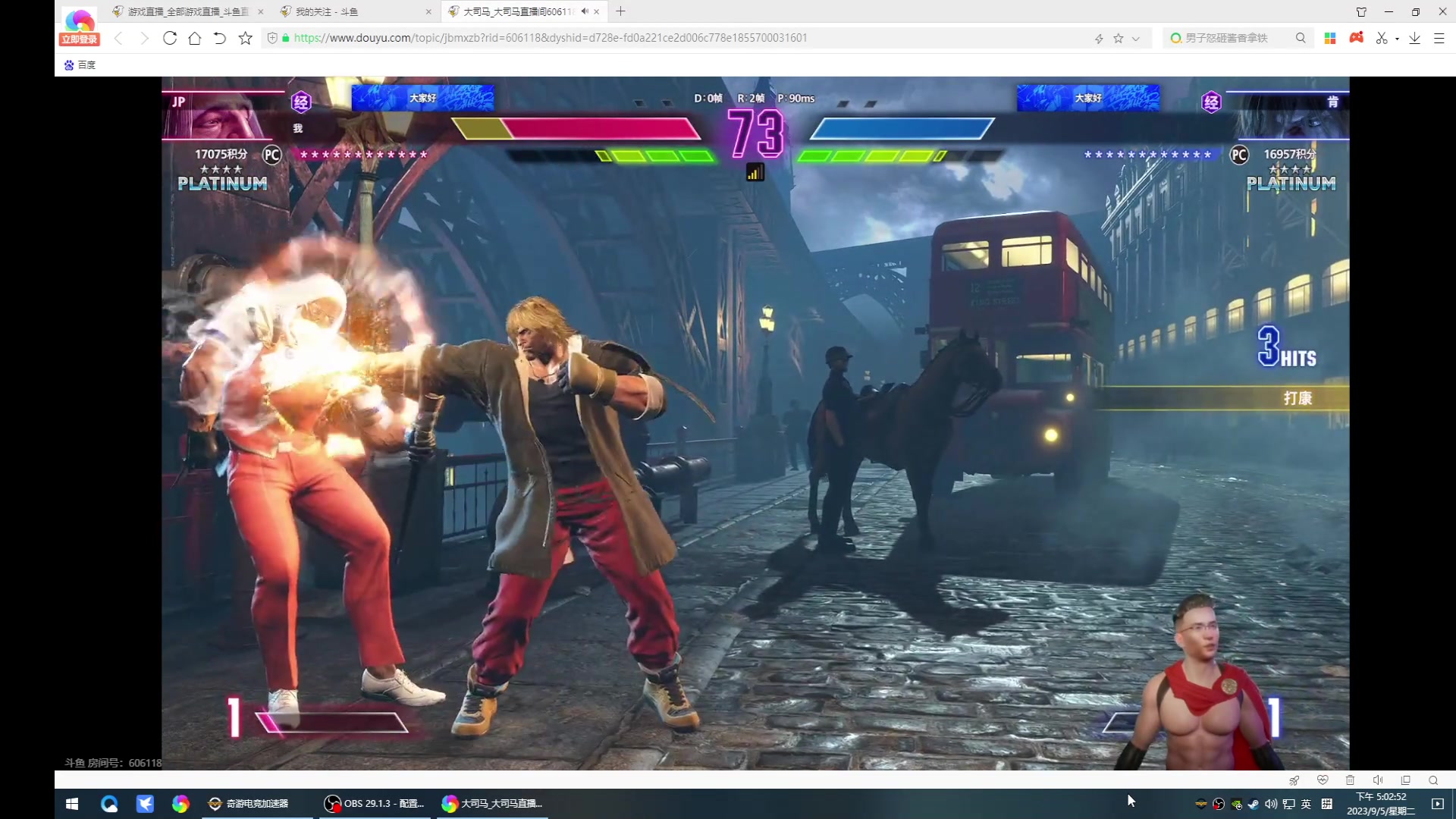Open Steam tray icon

1254,804
